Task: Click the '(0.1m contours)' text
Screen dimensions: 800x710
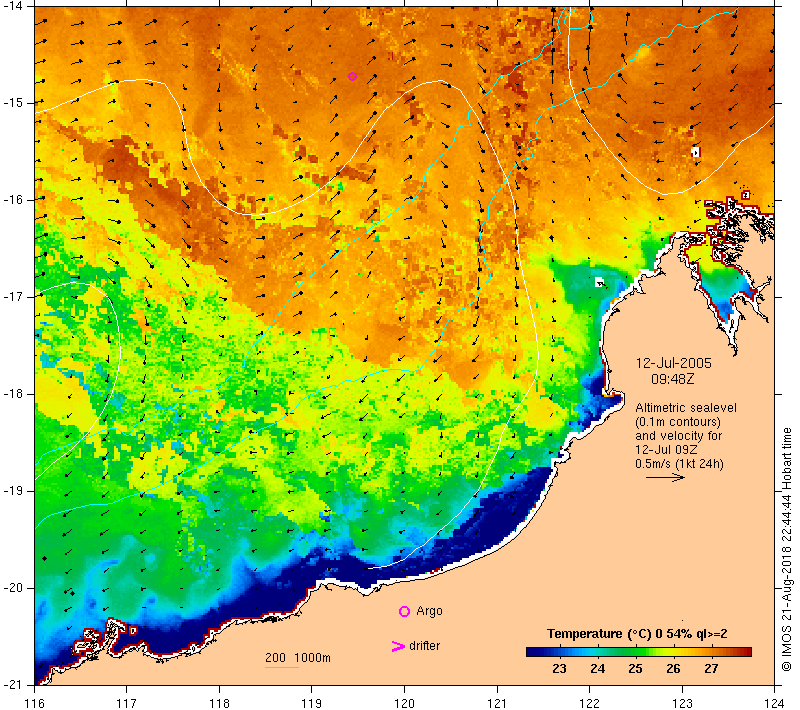Action: click(x=678, y=422)
